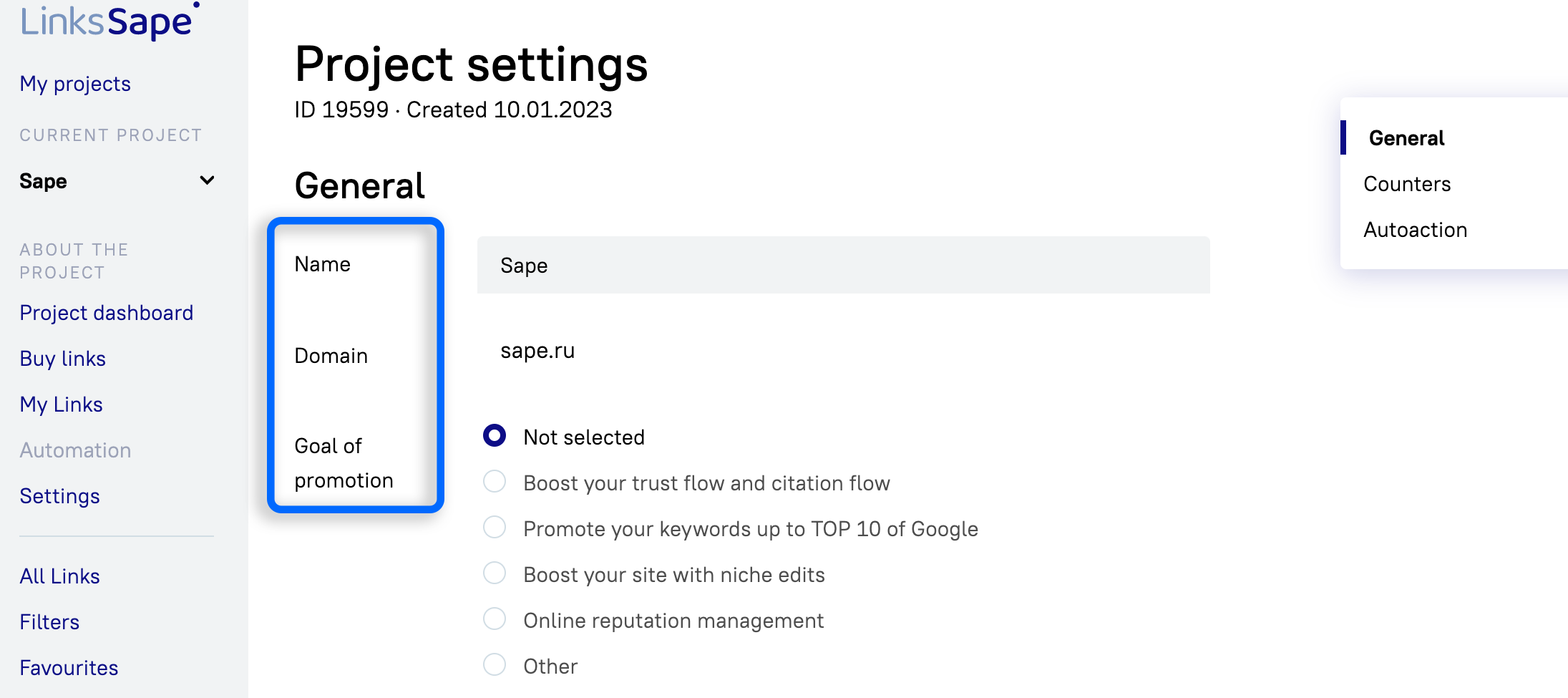The width and height of the screenshot is (1568, 698).
Task: Select the Not selected radio option
Action: click(x=495, y=436)
